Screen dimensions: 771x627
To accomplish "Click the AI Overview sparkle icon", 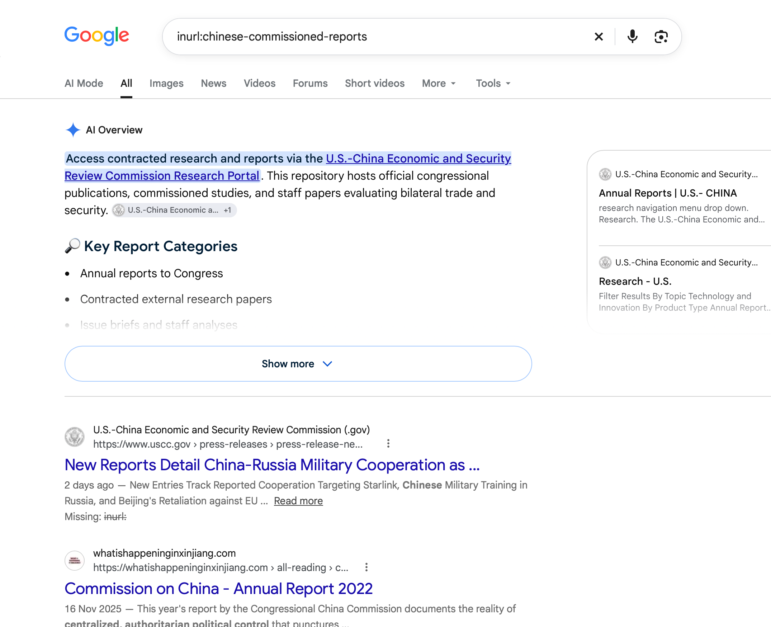I will (x=73, y=130).
